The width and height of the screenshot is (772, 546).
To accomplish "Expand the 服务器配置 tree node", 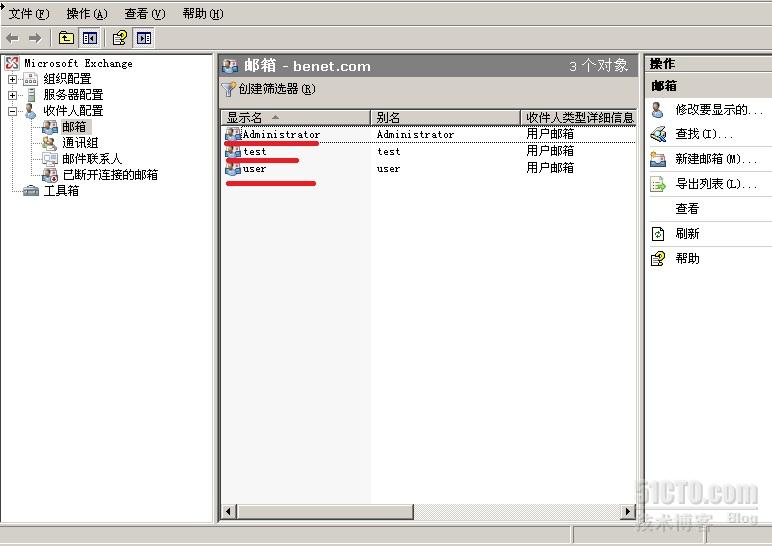I will pyautogui.click(x=12, y=95).
